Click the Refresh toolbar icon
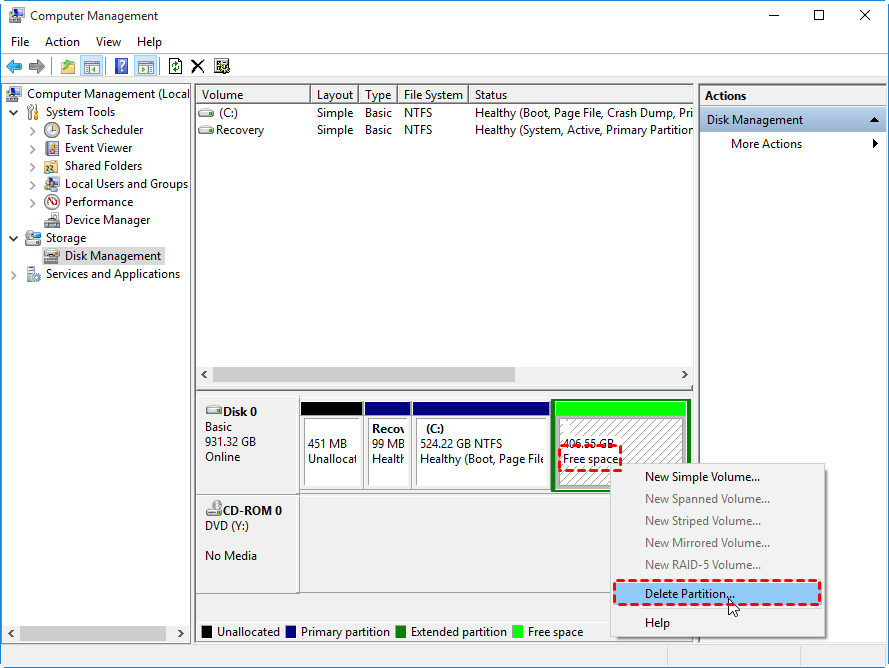The height and width of the screenshot is (668, 889). click(175, 66)
